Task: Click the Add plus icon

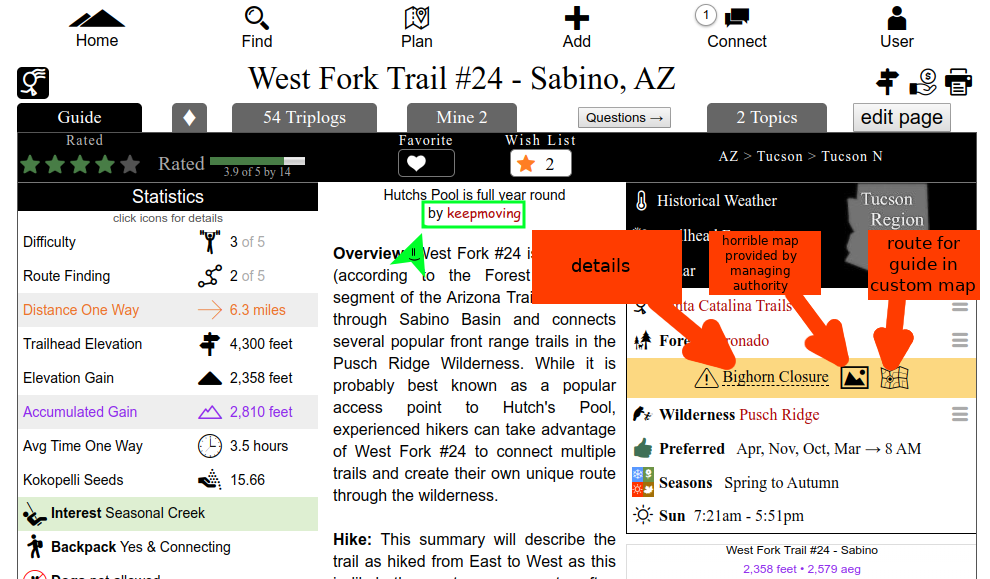Action: click(577, 18)
